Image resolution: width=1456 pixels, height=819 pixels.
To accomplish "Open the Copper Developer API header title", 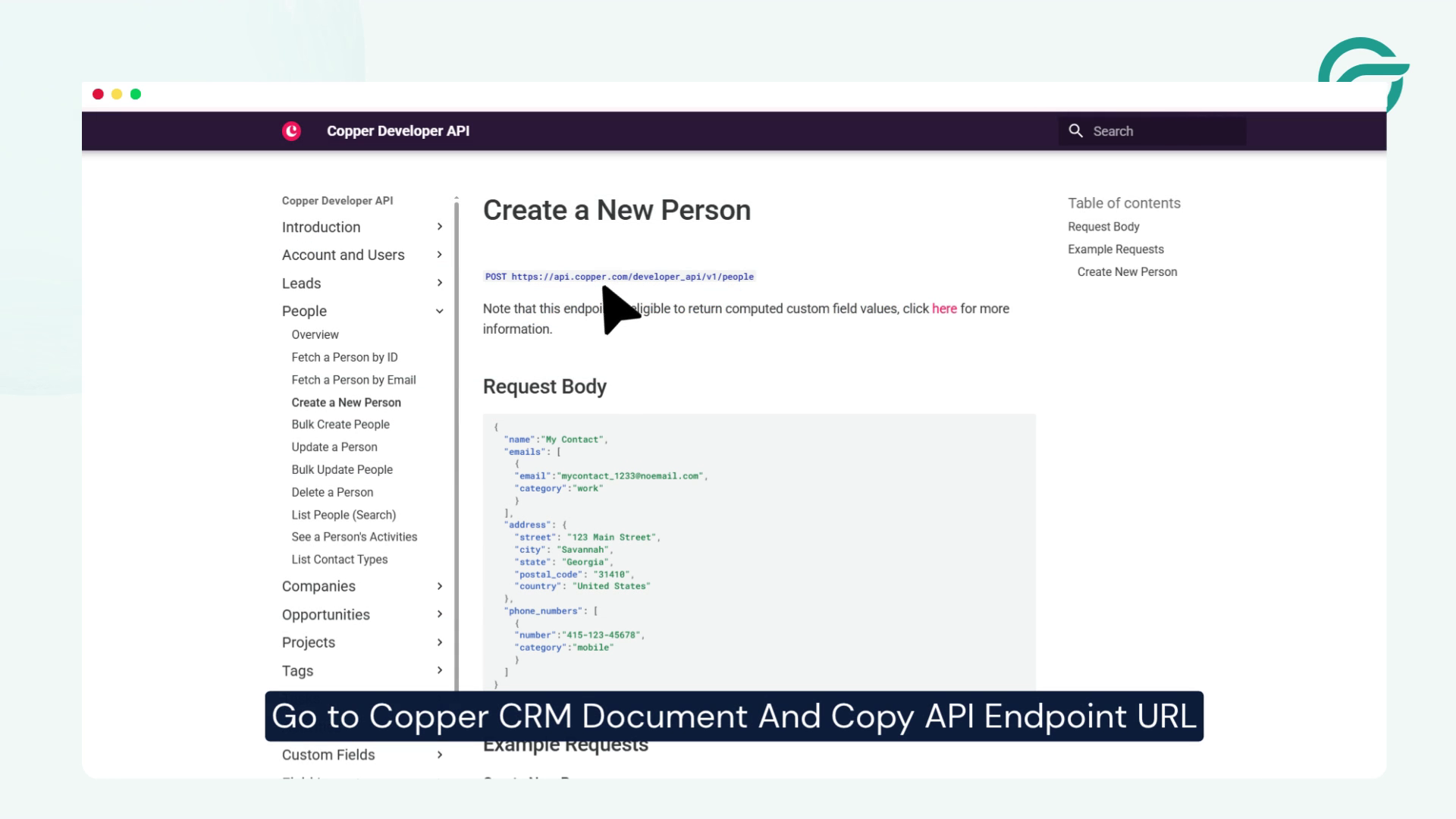I will [x=398, y=131].
